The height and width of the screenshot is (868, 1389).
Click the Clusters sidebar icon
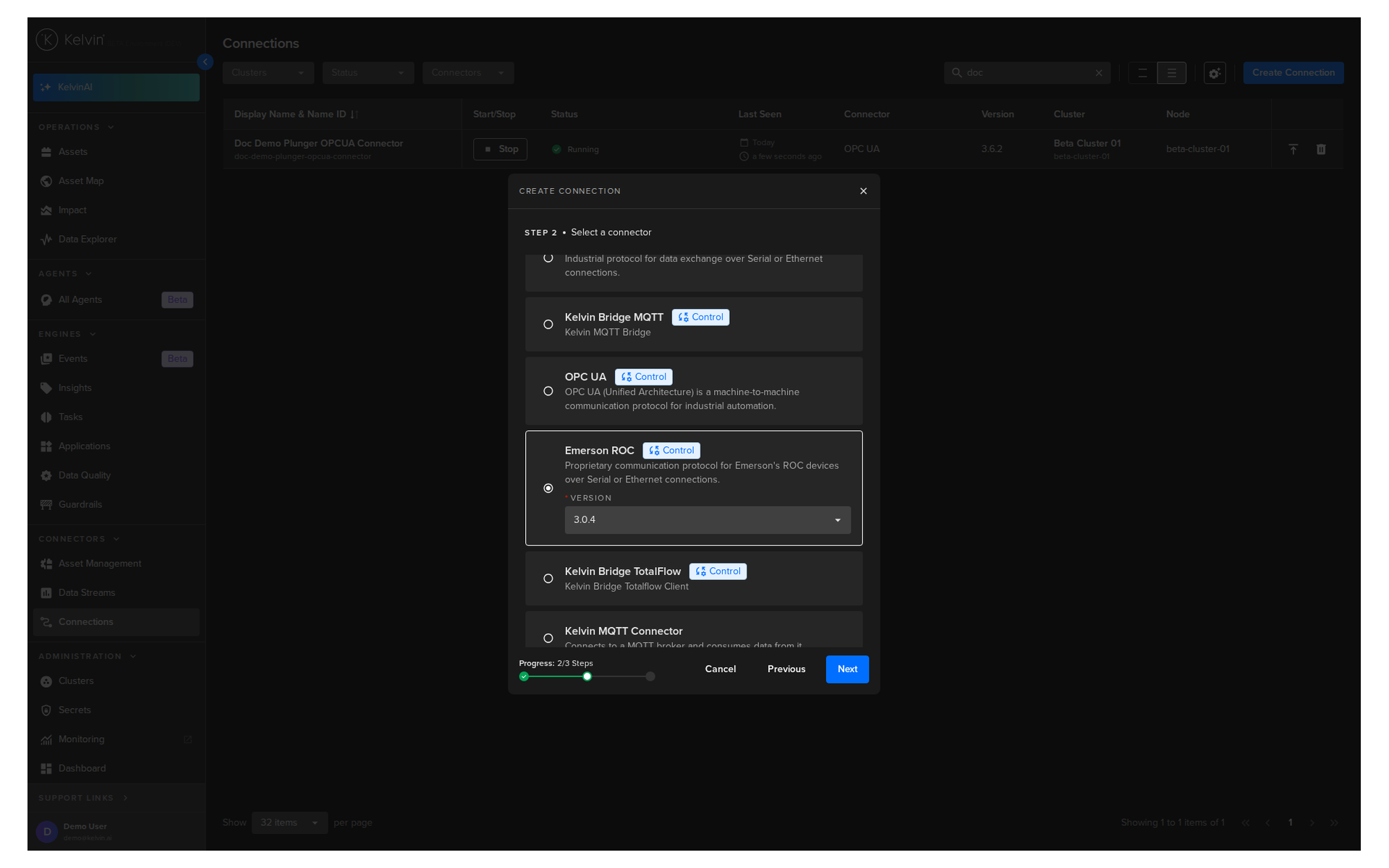46,681
